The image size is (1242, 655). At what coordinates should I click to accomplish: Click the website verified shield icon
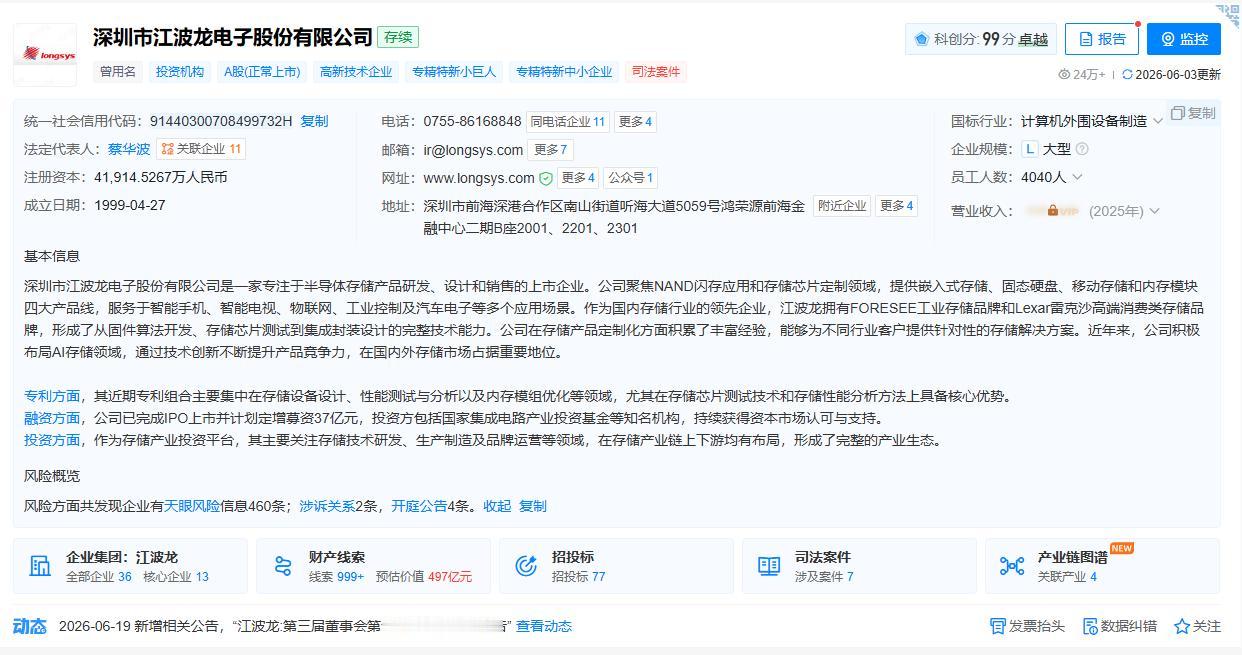pyautogui.click(x=546, y=178)
